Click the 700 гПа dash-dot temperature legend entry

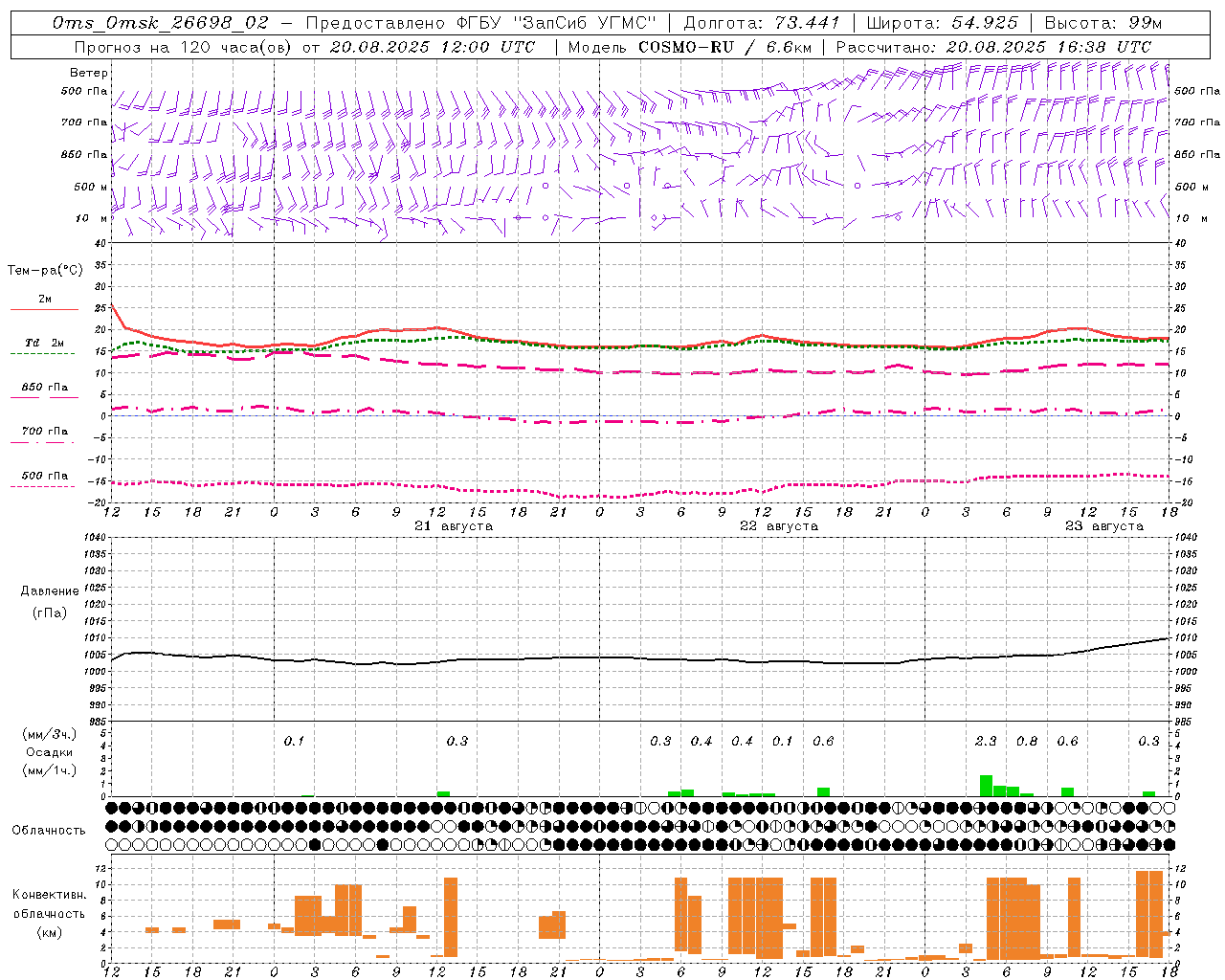[x=42, y=433]
